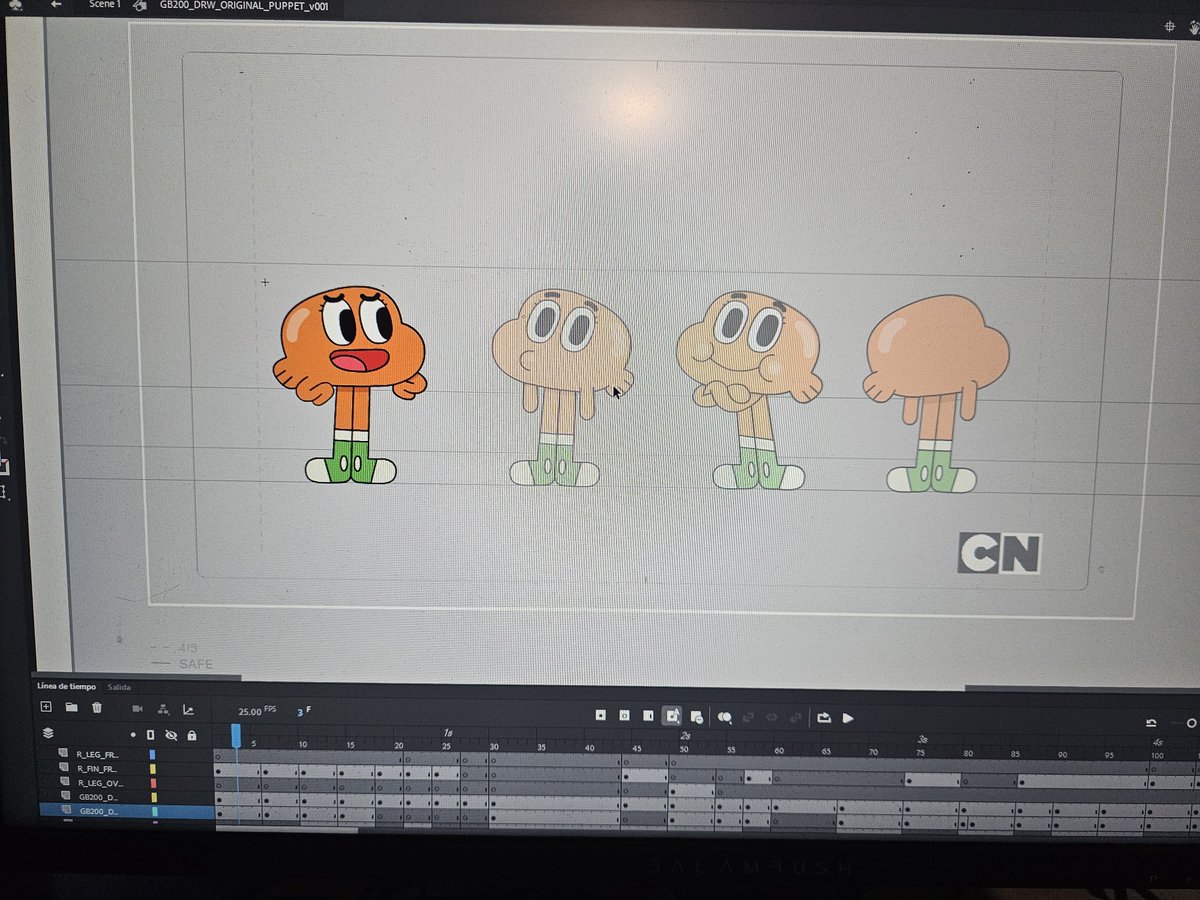
Task: Select the faded back-view Darwin character
Action: click(936, 394)
